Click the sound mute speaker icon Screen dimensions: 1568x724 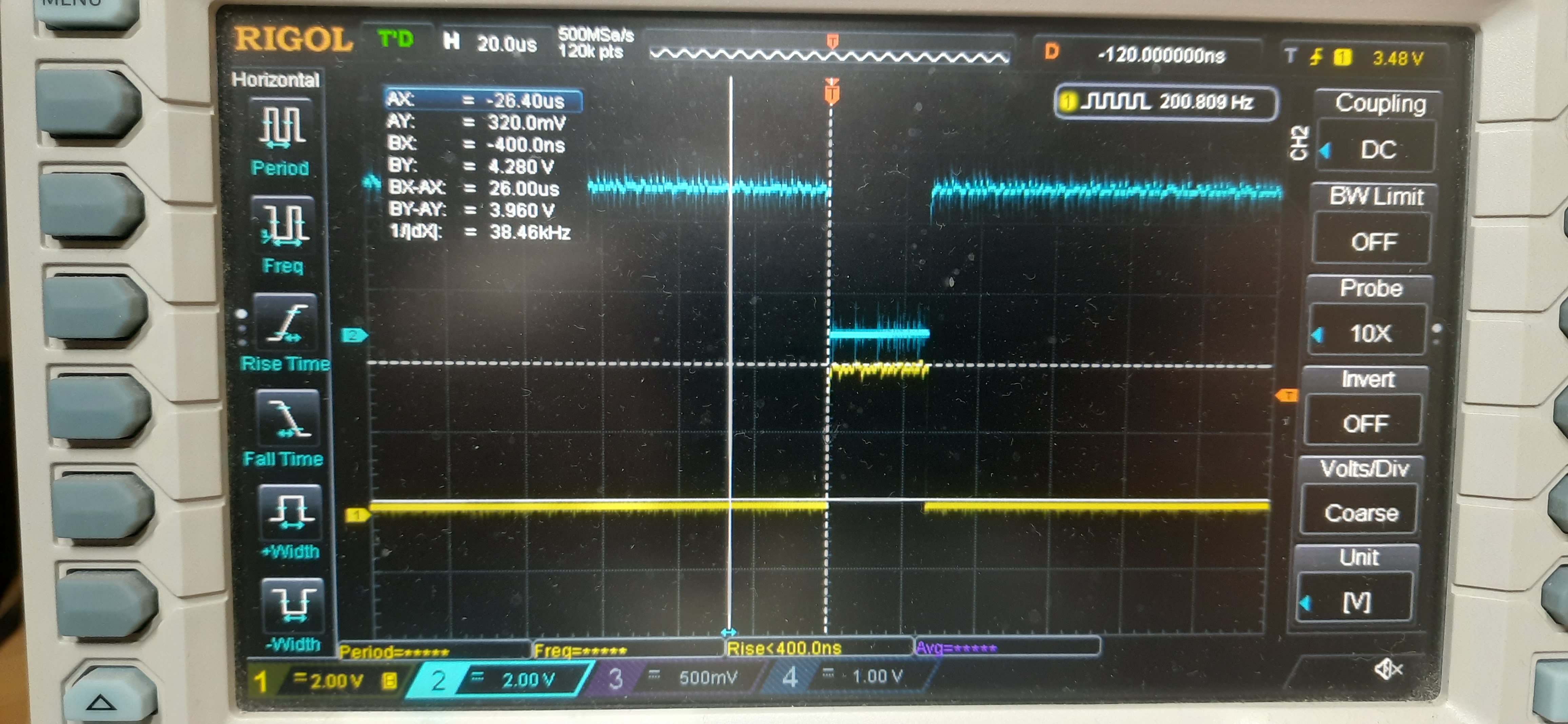click(1388, 669)
